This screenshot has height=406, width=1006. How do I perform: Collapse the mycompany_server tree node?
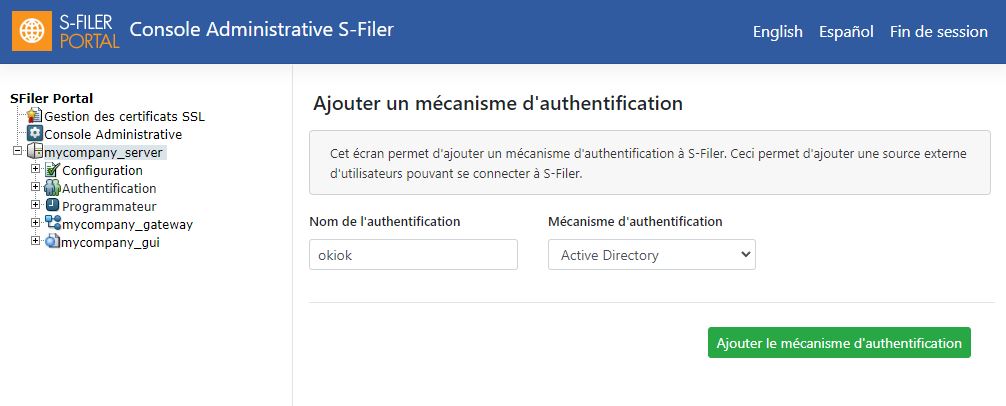click(x=17, y=151)
